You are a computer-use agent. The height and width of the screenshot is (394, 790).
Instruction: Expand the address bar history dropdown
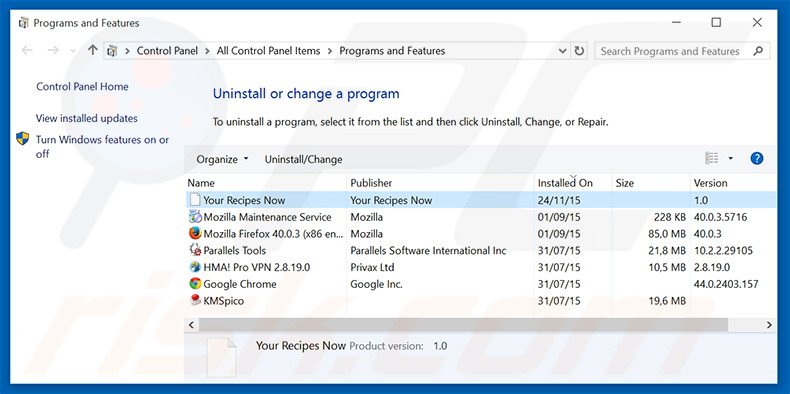coord(563,51)
